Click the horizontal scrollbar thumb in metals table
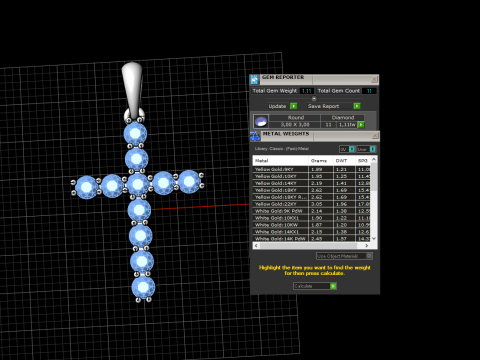The image size is (480, 360). [x=308, y=246]
